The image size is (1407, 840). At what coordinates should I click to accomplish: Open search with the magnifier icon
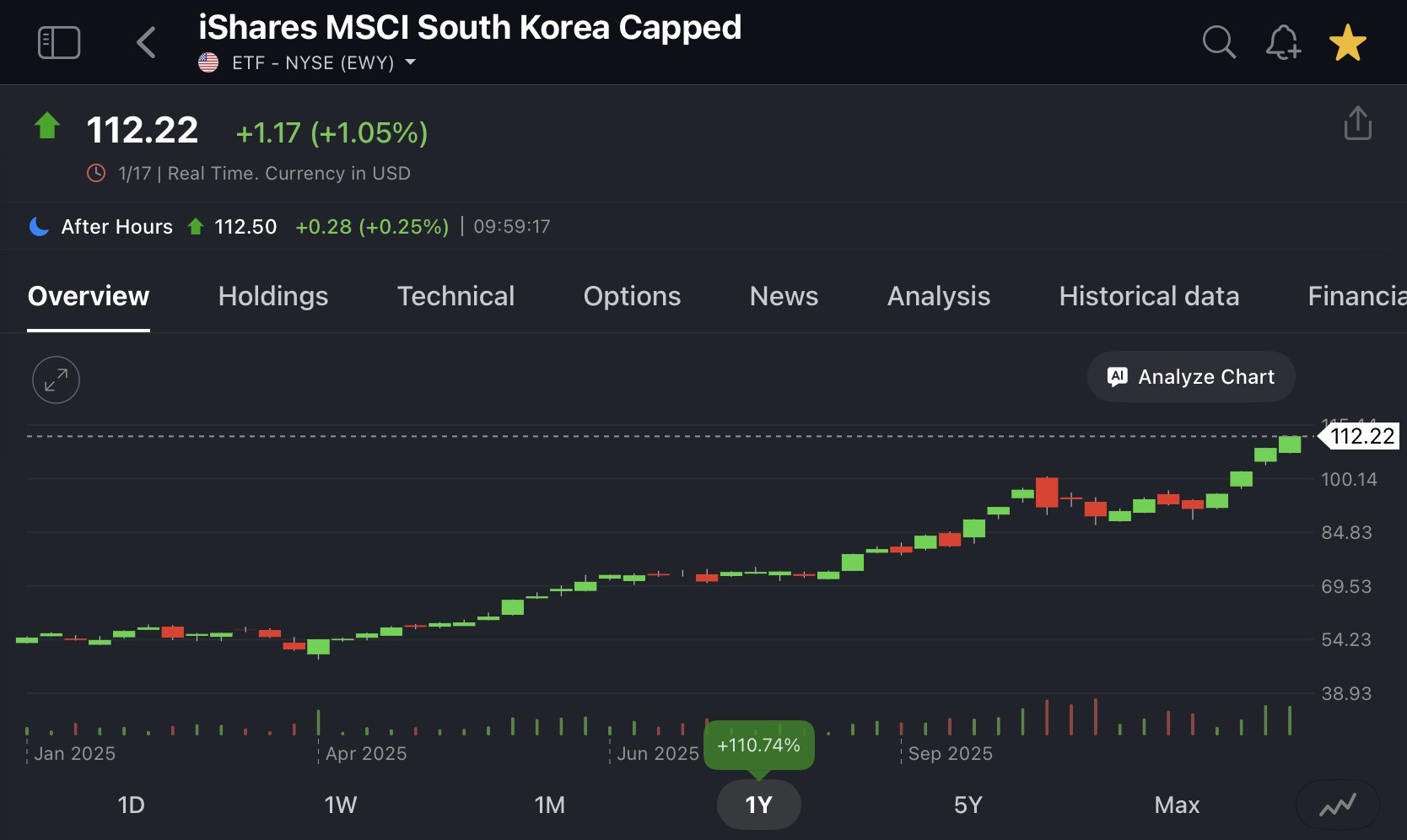click(x=1218, y=42)
